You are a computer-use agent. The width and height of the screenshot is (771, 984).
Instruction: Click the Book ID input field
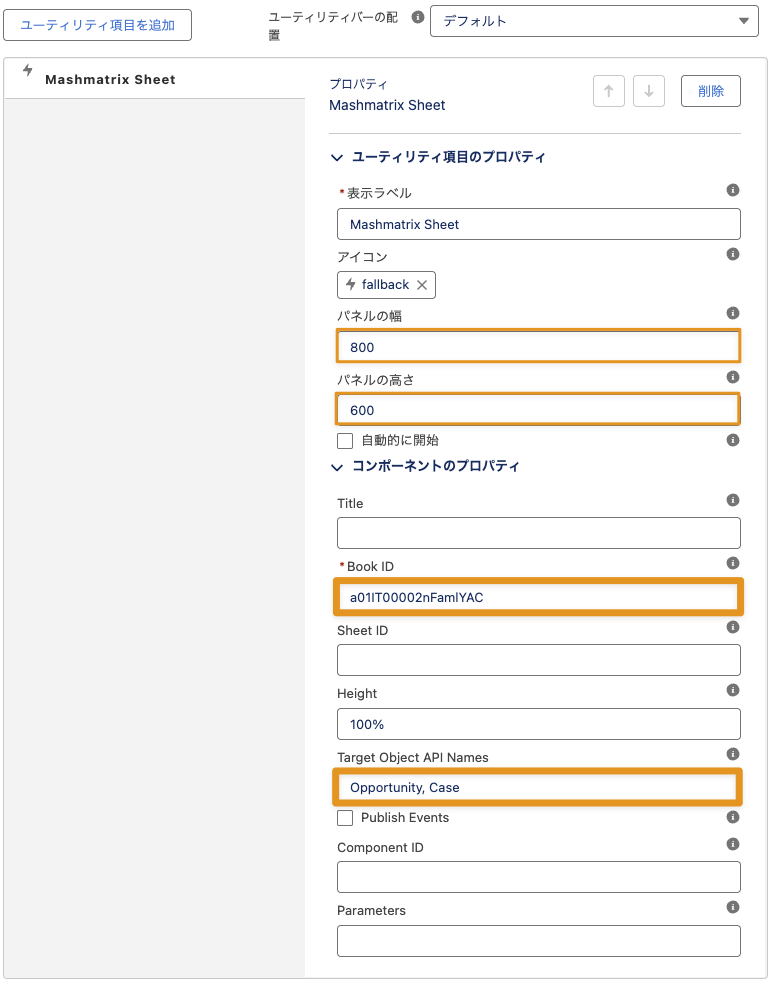pos(539,597)
